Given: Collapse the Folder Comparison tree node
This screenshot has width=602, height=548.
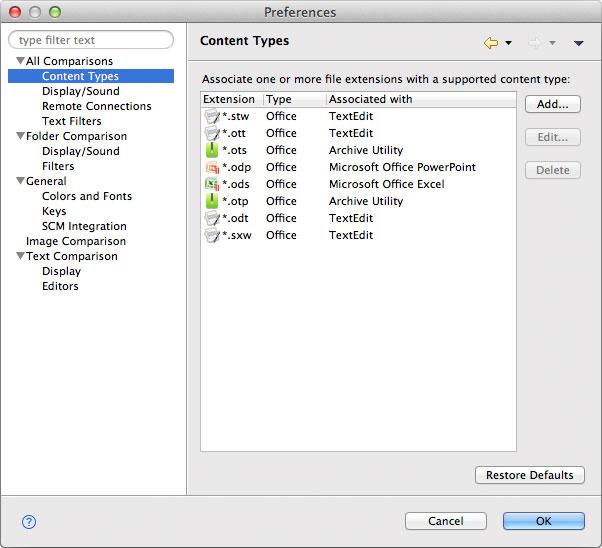Looking at the screenshot, I should tap(20, 137).
